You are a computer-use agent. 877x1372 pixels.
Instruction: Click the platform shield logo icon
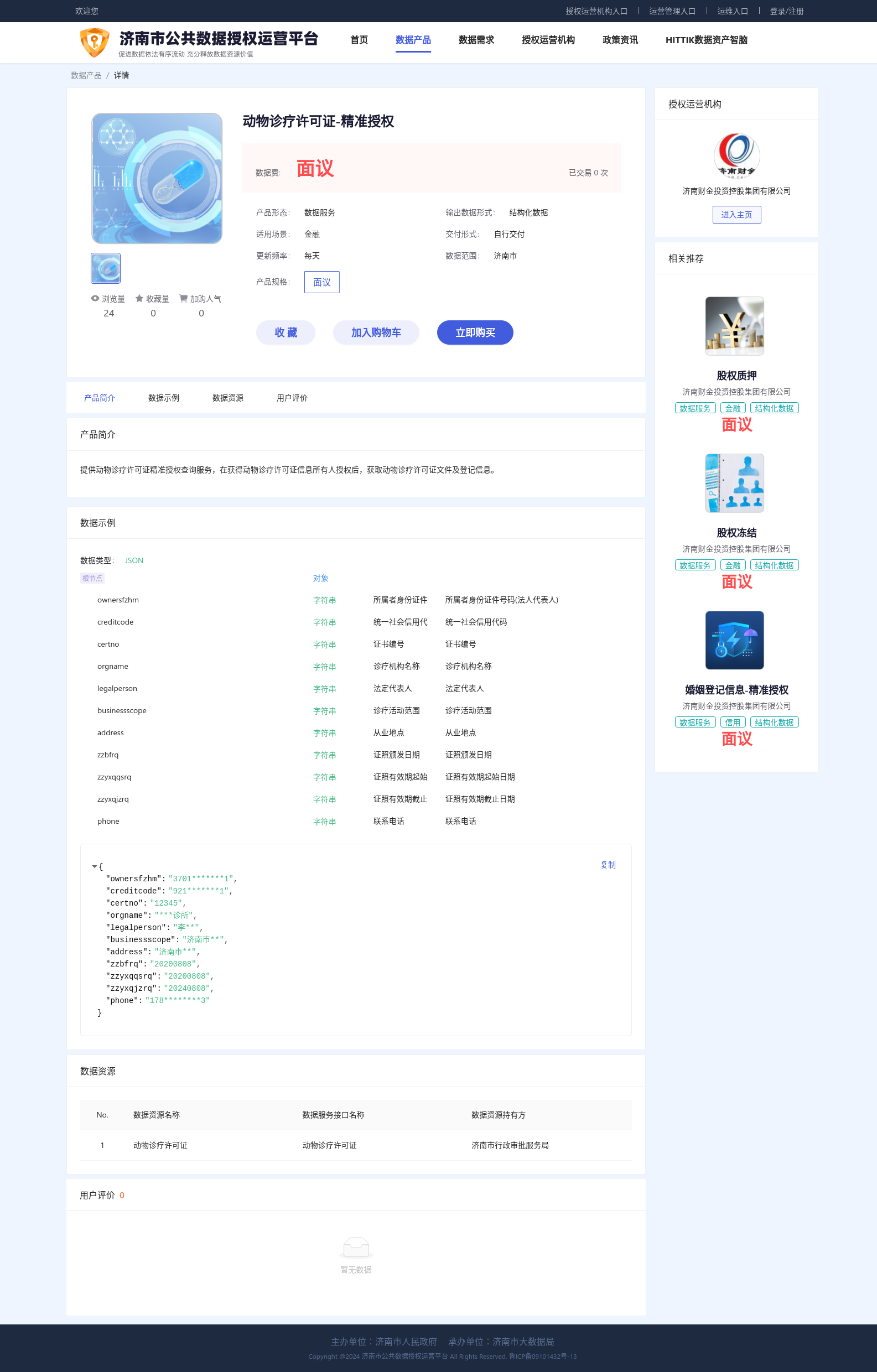click(x=94, y=42)
